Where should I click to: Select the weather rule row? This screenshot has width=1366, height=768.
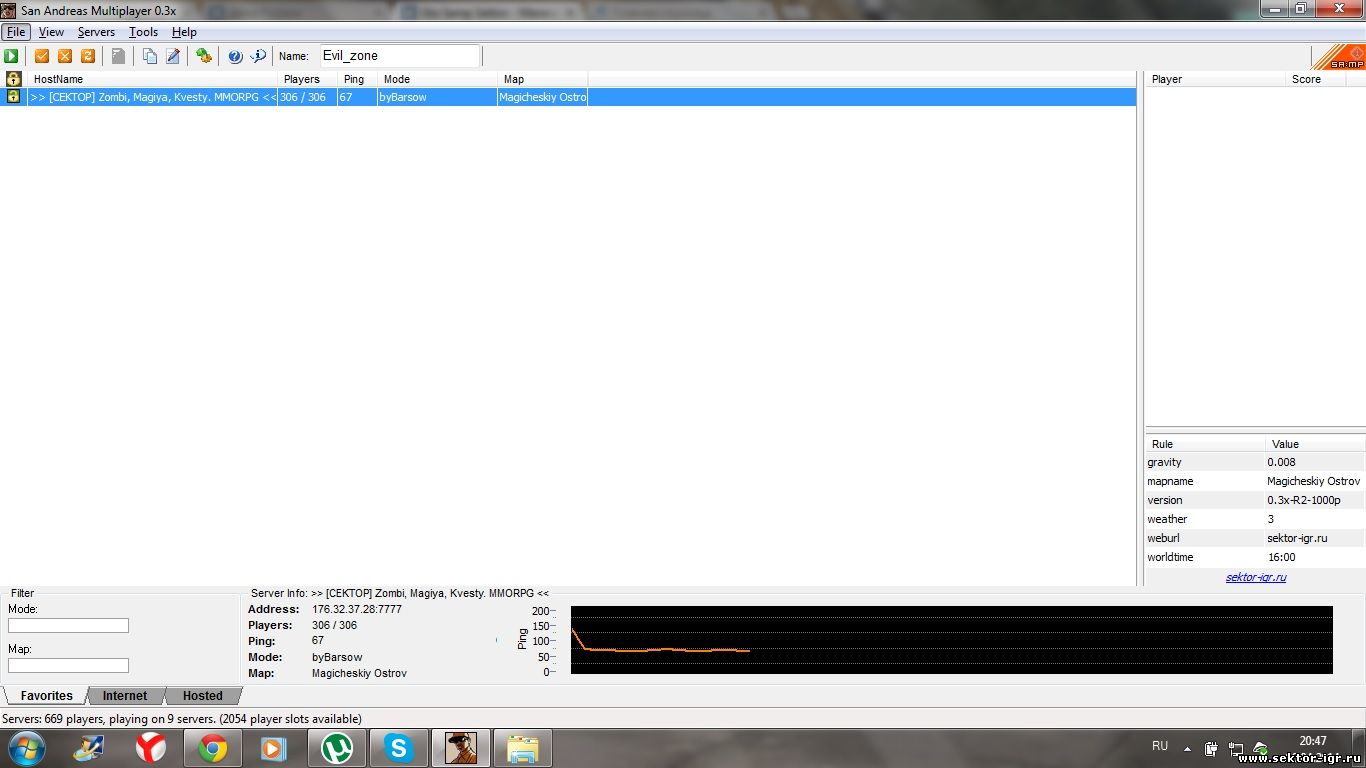pos(1255,519)
